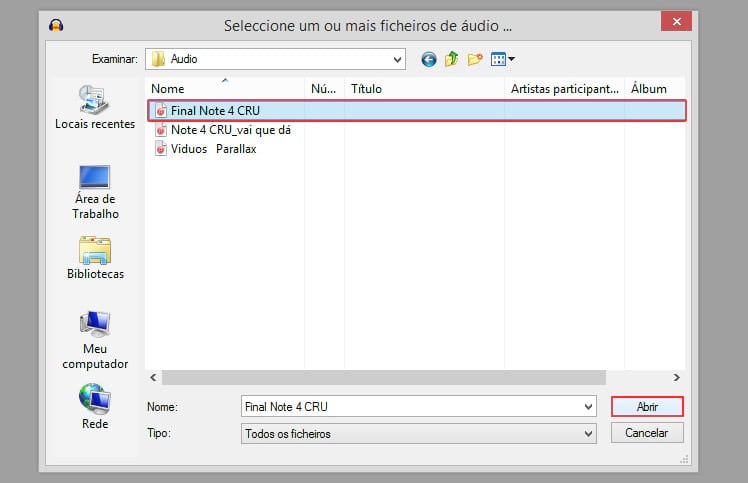Click the Audacity headphones title icon
Screen dimensions: 748x483
[x=56, y=25]
